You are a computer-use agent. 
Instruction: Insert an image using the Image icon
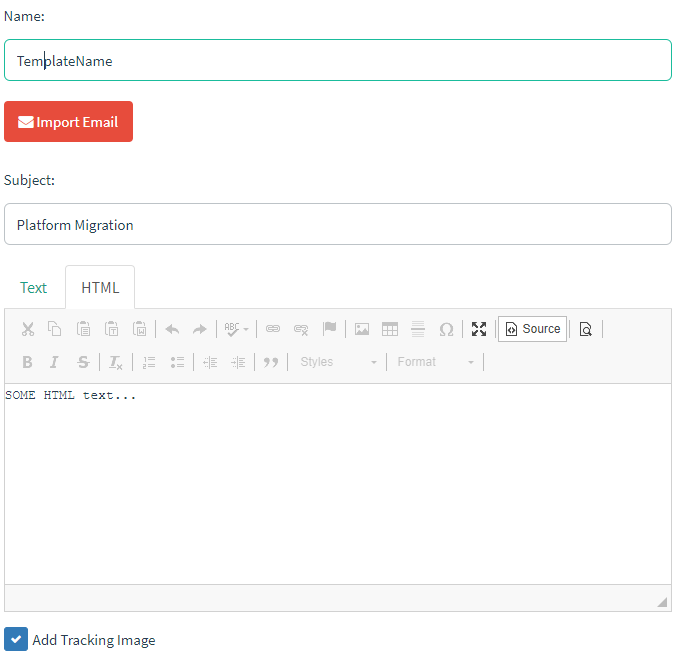[362, 329]
